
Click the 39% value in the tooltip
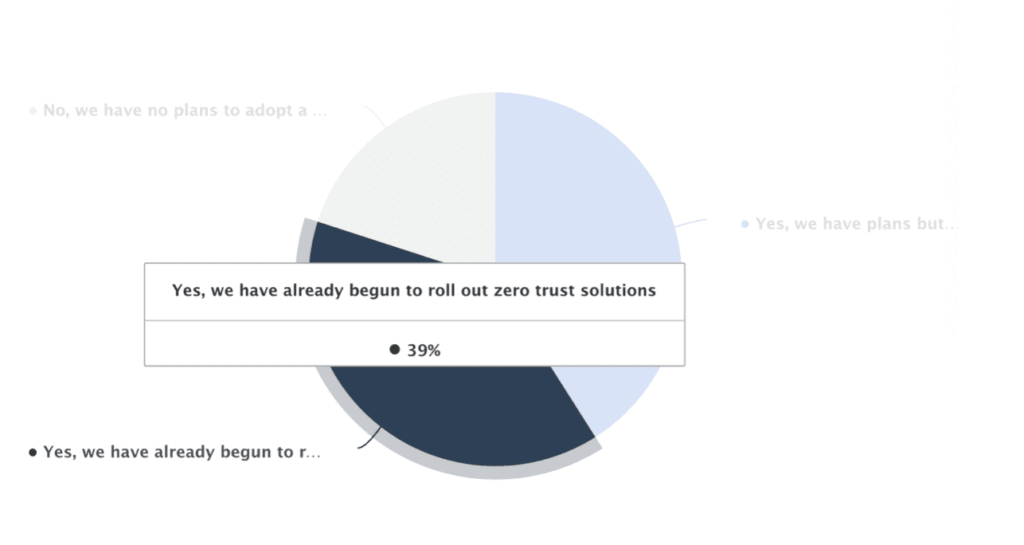click(x=424, y=350)
